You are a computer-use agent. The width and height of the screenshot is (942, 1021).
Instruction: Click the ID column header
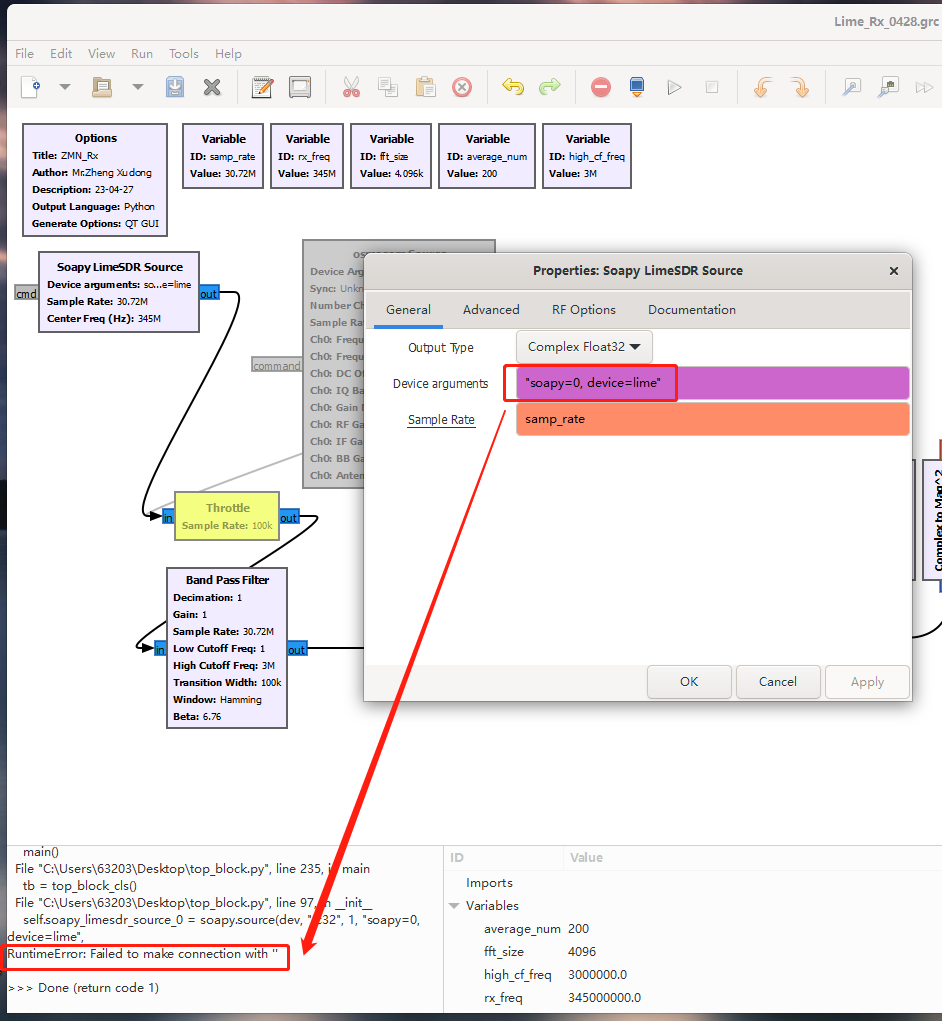(x=503, y=858)
